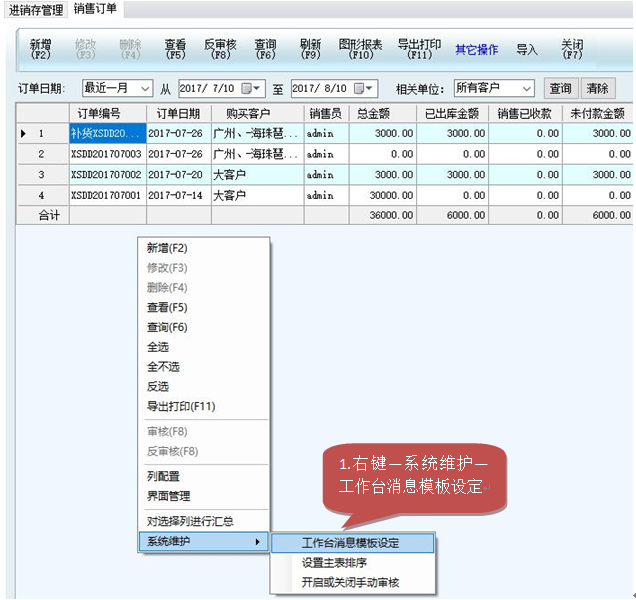The width and height of the screenshot is (636, 600).
Task: Select 列配置 in the context menu
Action: tap(163, 477)
